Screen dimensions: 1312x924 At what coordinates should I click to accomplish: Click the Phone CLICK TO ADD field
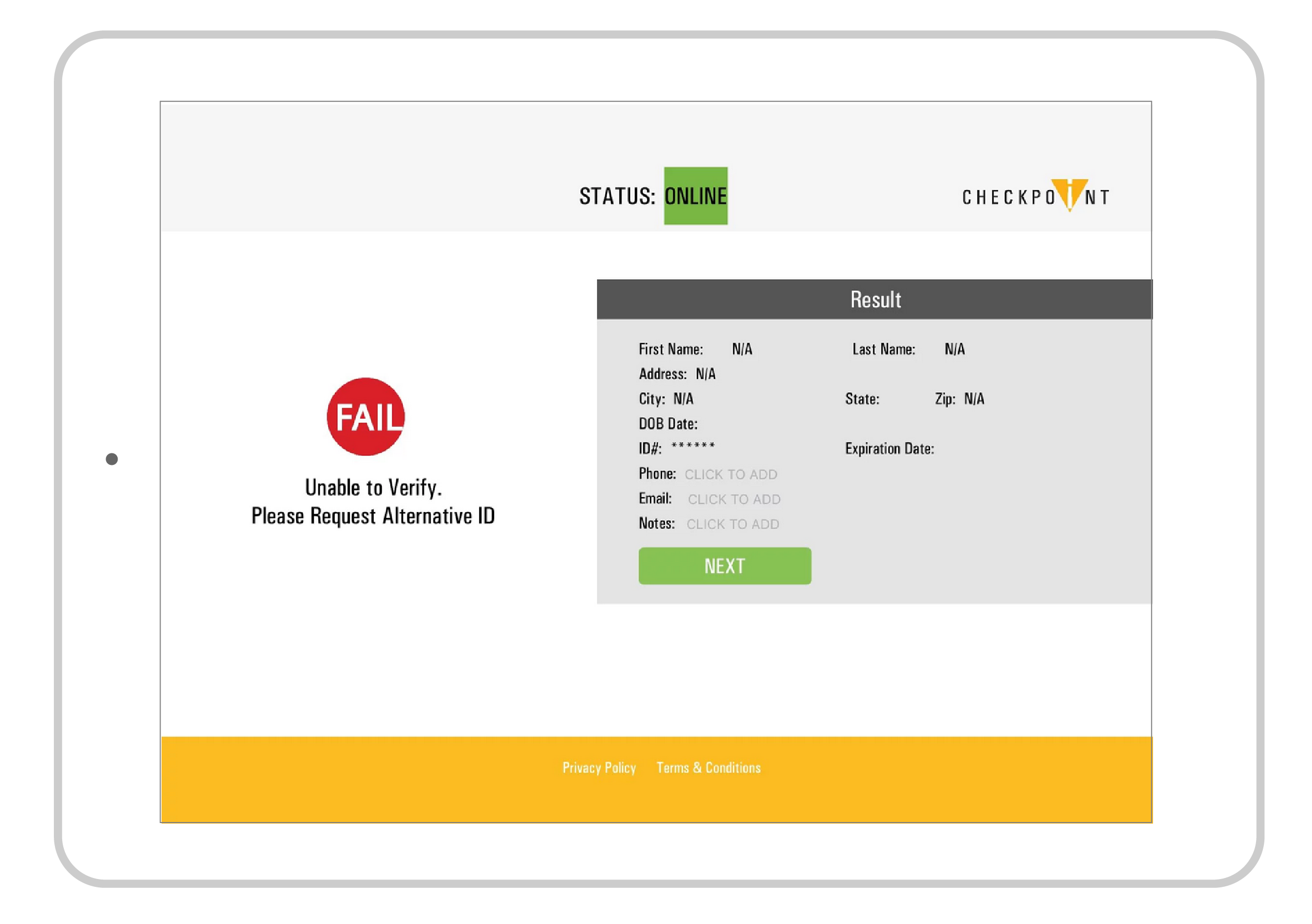(x=731, y=474)
